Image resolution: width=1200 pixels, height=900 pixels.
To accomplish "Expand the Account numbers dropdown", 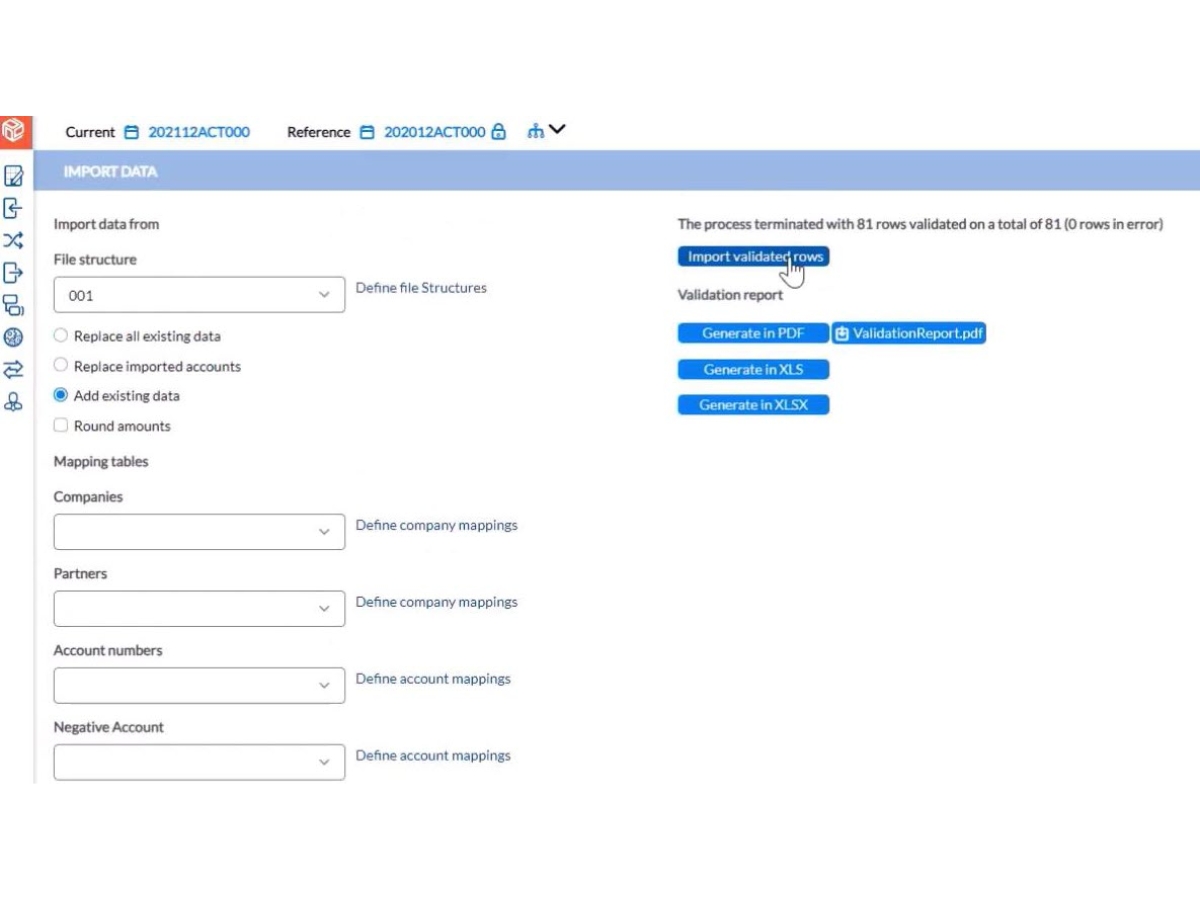I will click(x=199, y=686).
